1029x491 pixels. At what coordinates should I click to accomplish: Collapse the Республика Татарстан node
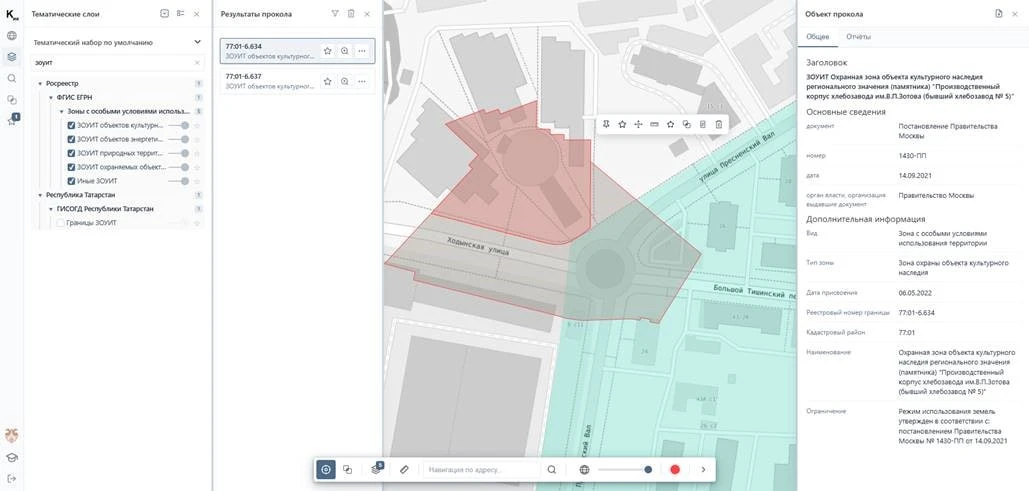click(x=40, y=195)
